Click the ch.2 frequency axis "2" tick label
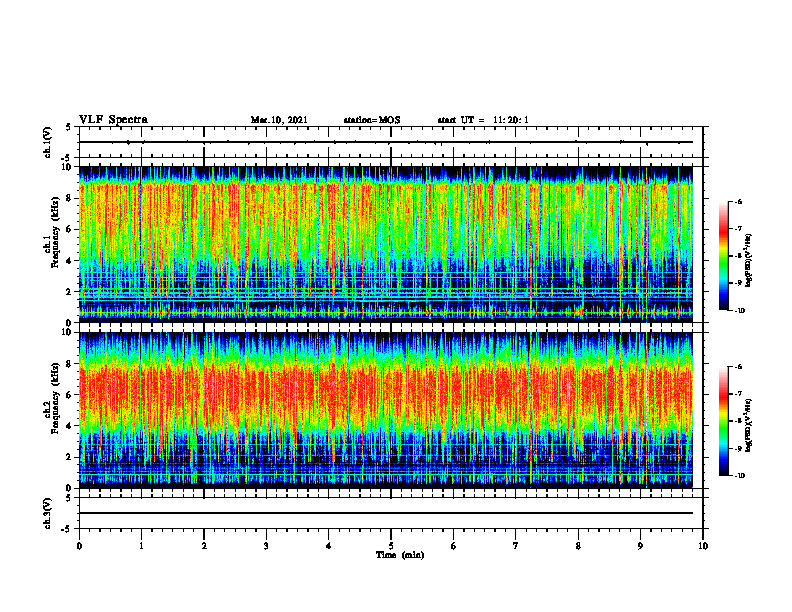The height and width of the screenshot is (612, 792). tap(70, 457)
